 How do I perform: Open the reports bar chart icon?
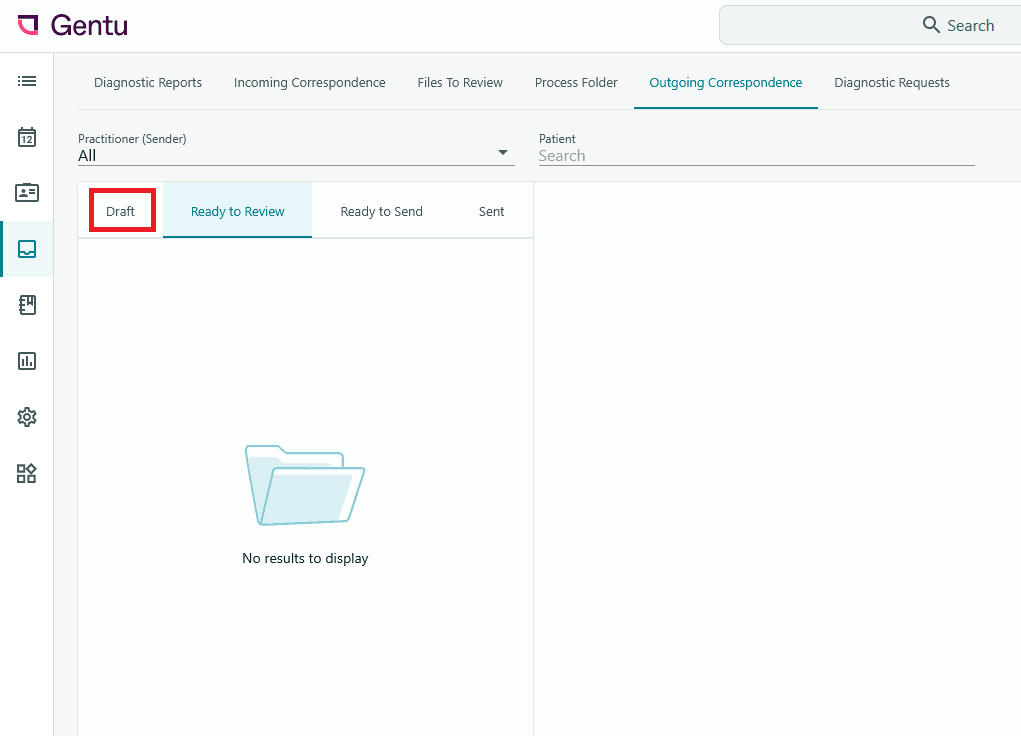[27, 361]
